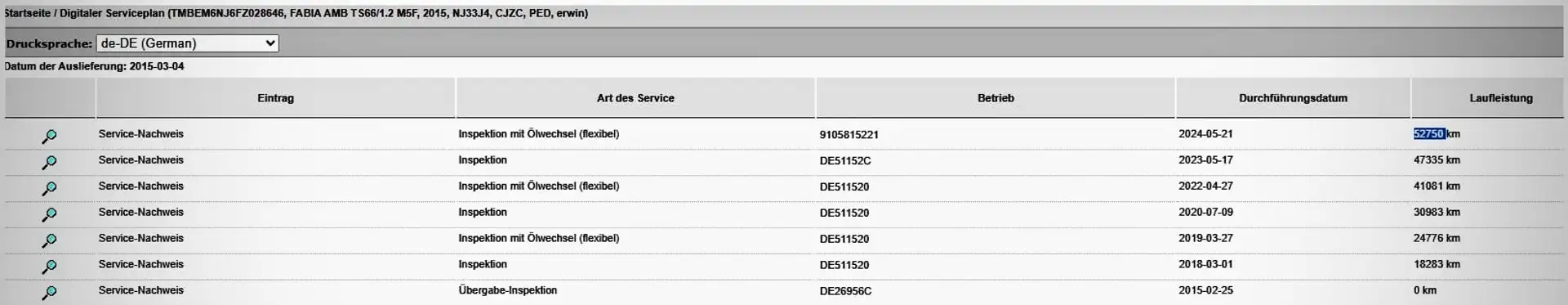The width and height of the screenshot is (1568, 305).
Task: Select the Durchführungsdatum column header
Action: (x=1293, y=98)
